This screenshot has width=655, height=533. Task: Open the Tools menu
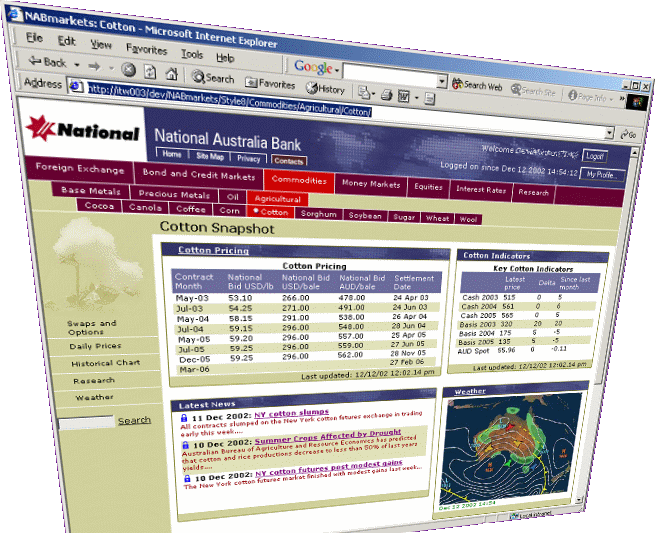(x=192, y=53)
